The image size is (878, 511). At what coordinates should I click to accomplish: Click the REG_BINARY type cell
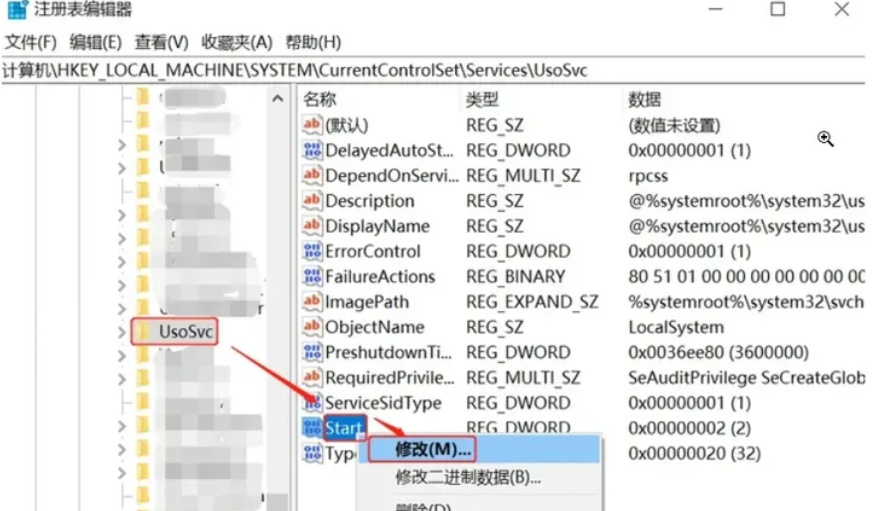coord(516,276)
